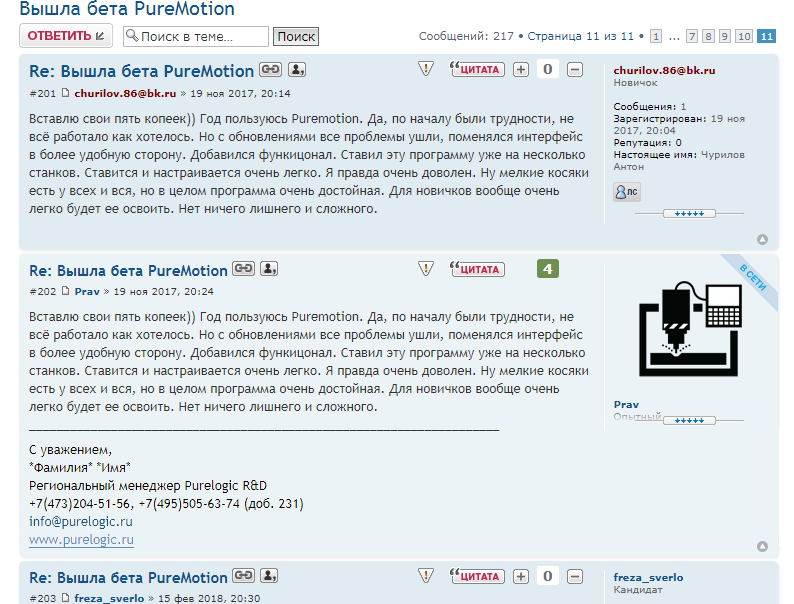794x604 pixels.
Task: Select text 'Региональный менеджер Purelogic R&D'
Action: coord(148,486)
